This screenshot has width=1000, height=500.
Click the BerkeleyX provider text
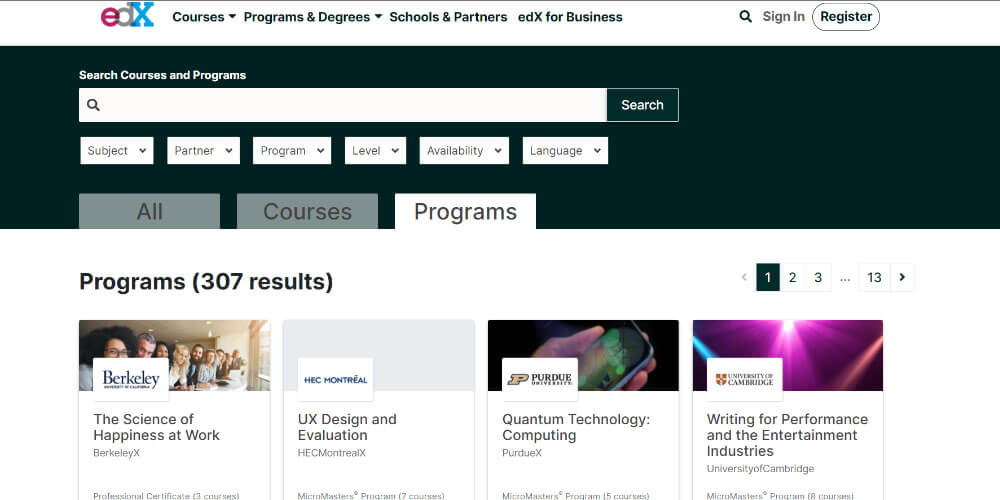tap(116, 453)
